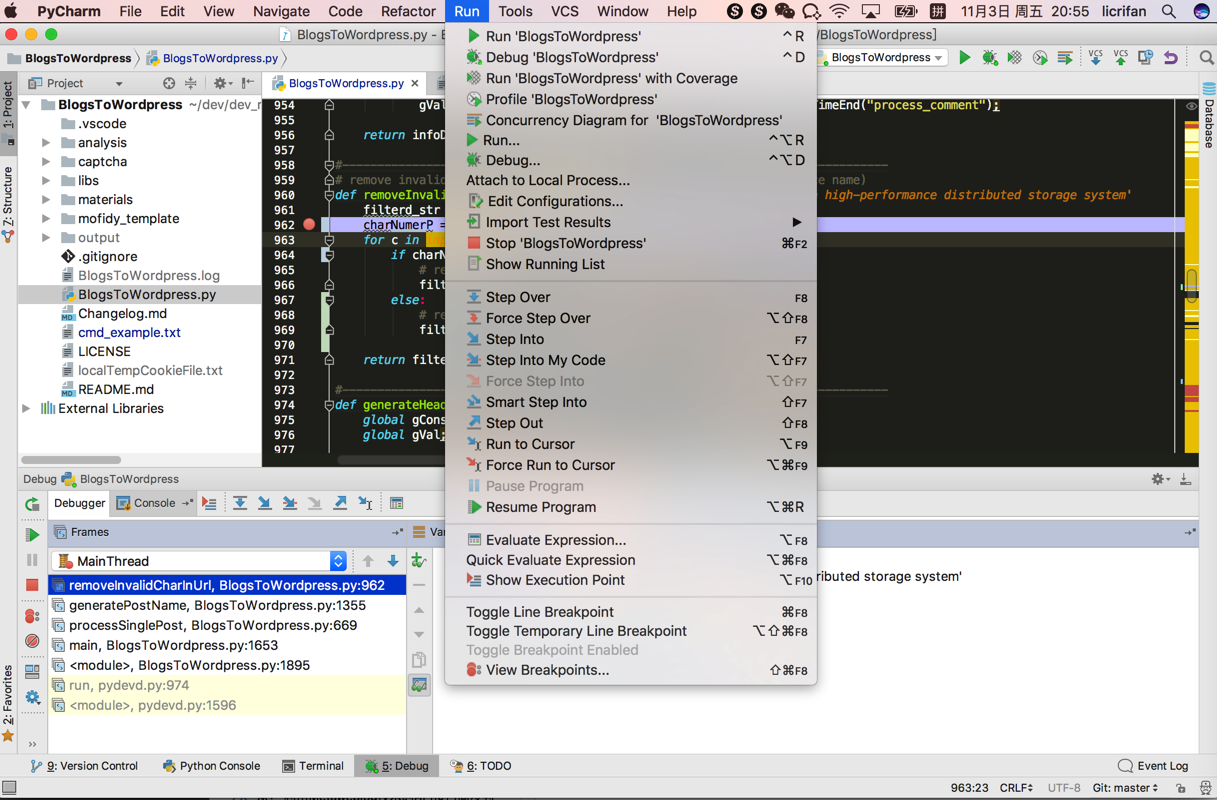
Task: Open CRLF line separator selector in status bar
Action: point(1016,789)
